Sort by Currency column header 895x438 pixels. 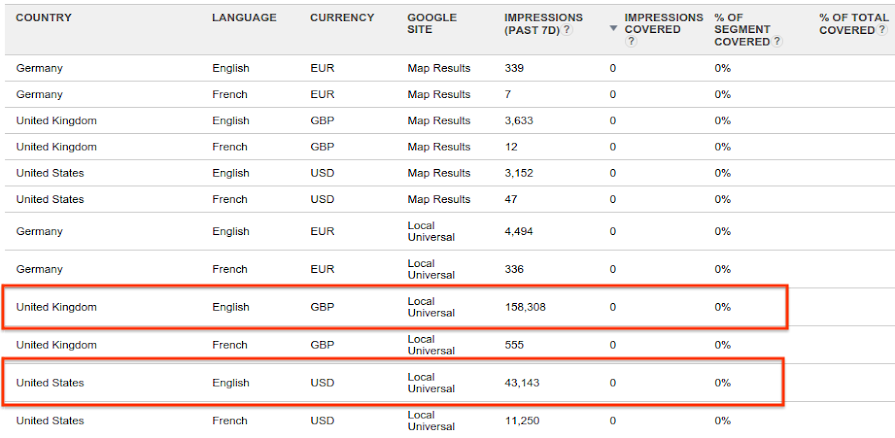point(342,18)
